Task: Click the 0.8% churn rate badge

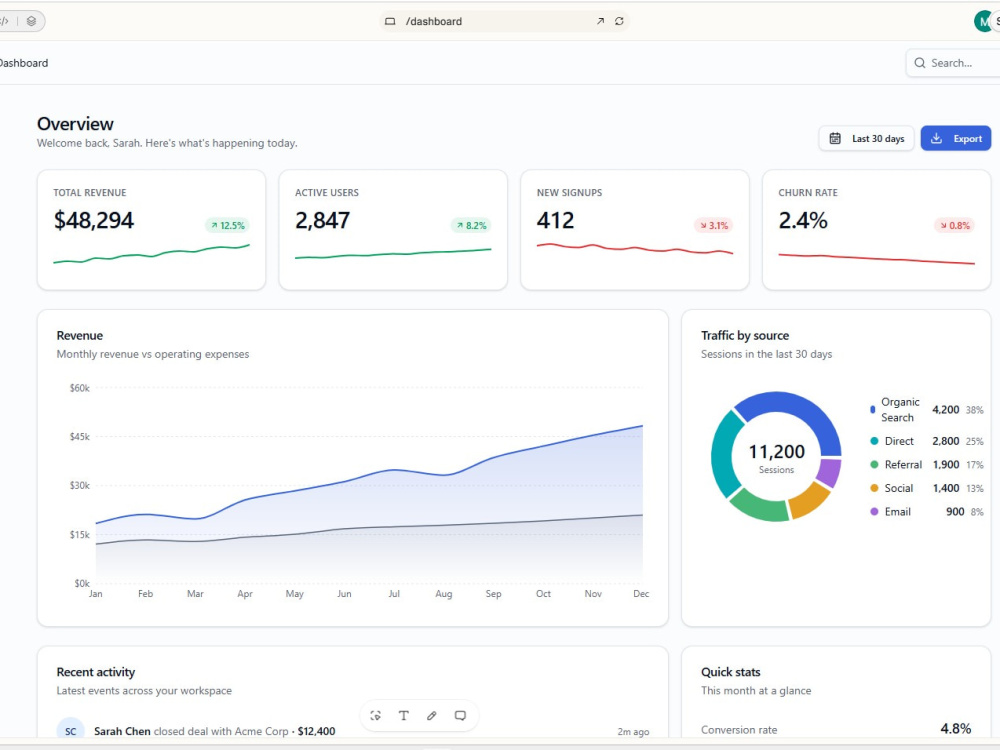Action: [x=955, y=225]
